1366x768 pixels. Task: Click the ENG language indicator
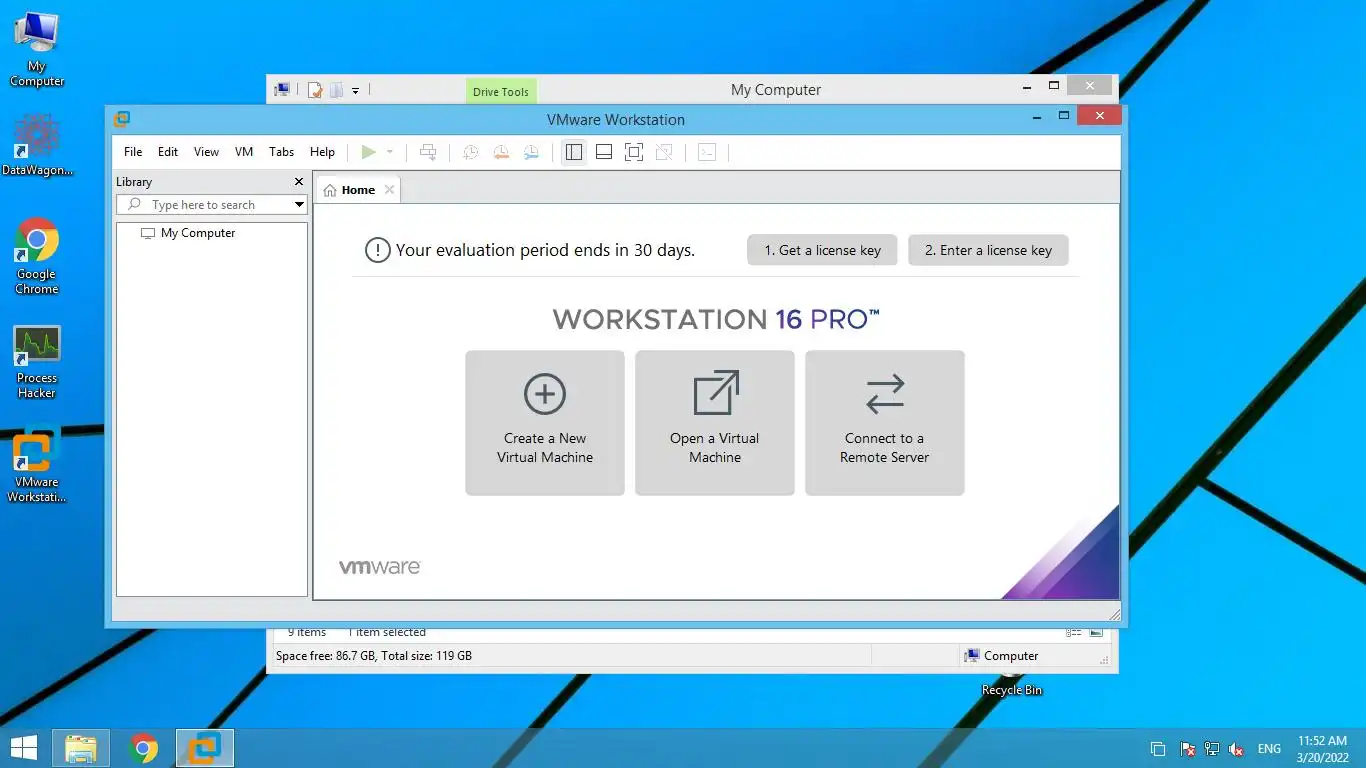pos(1269,749)
